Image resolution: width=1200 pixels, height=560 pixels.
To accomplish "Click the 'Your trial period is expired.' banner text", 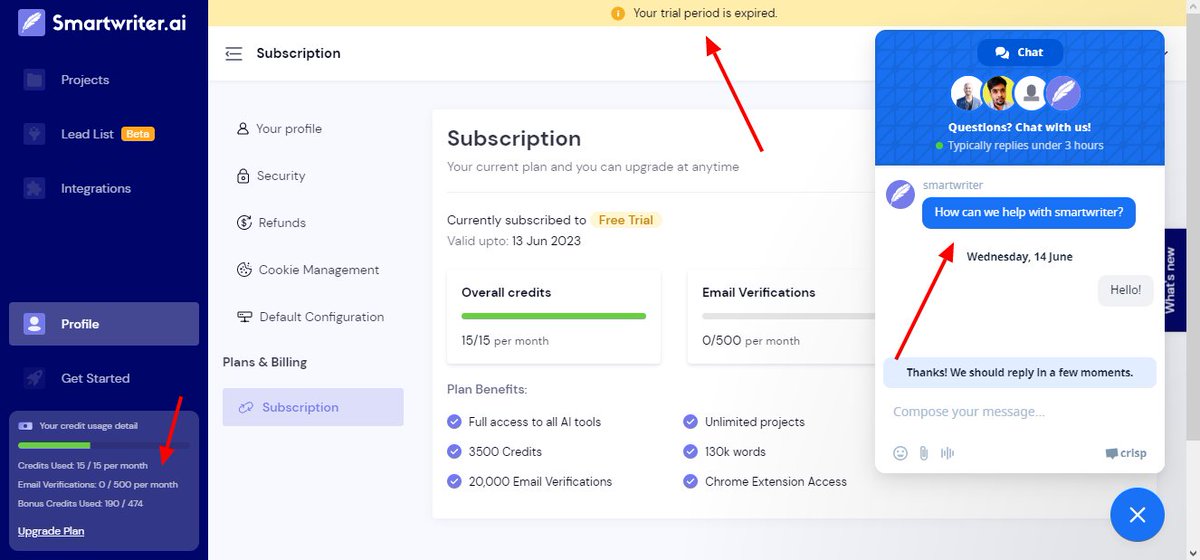I will click(705, 13).
